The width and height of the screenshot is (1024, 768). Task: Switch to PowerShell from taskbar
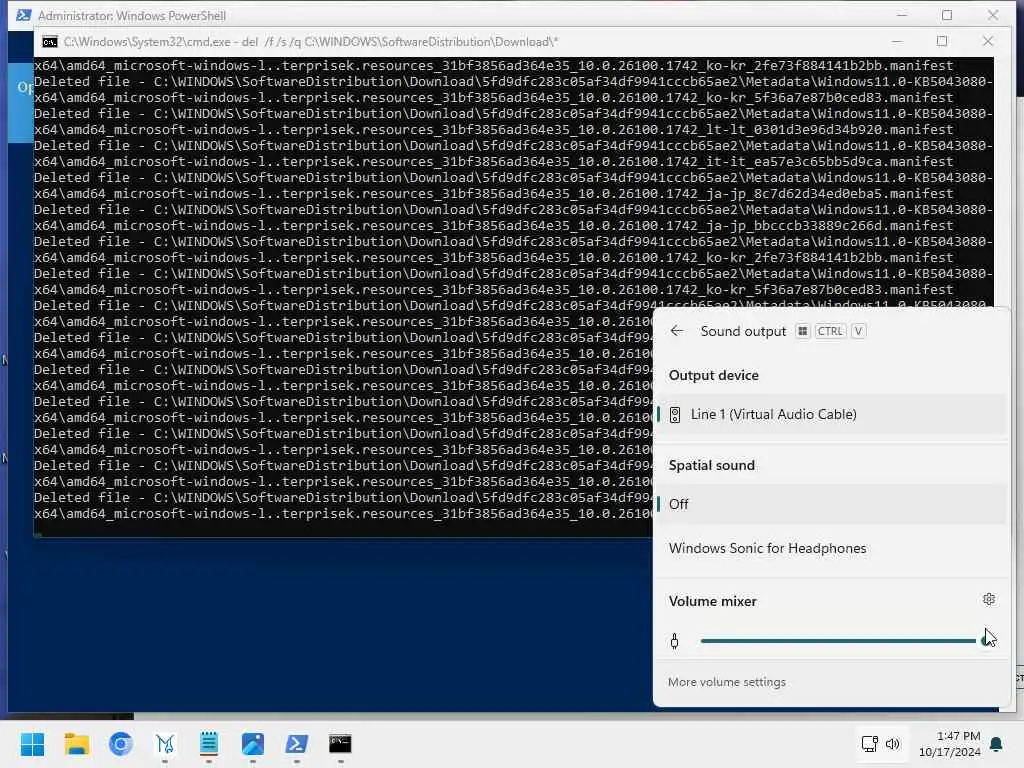click(x=296, y=744)
